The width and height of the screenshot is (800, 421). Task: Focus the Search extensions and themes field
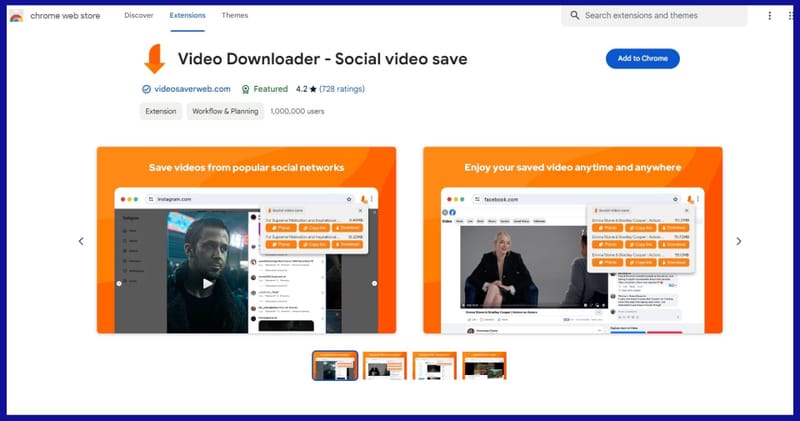pos(660,16)
